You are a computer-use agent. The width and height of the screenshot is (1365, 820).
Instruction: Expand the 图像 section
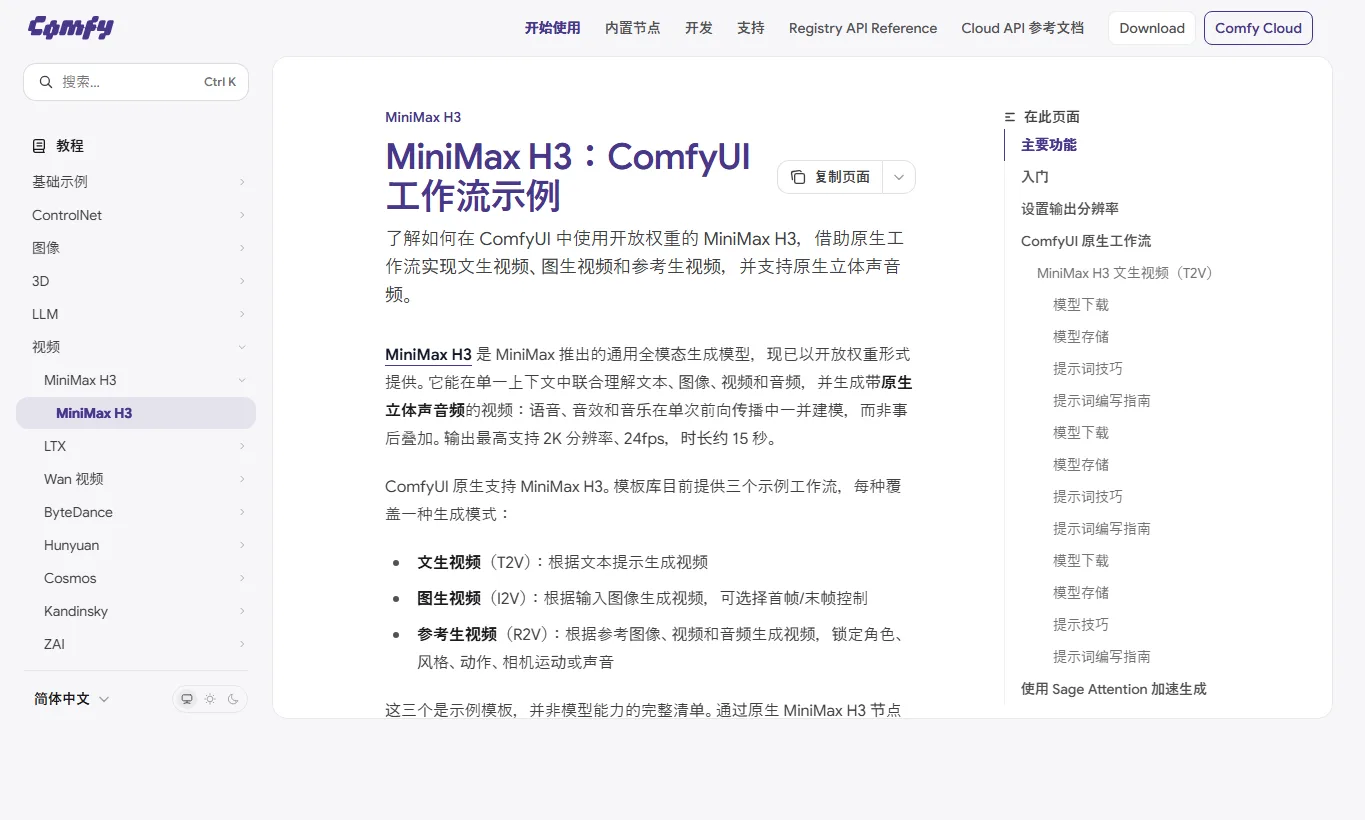pos(136,248)
